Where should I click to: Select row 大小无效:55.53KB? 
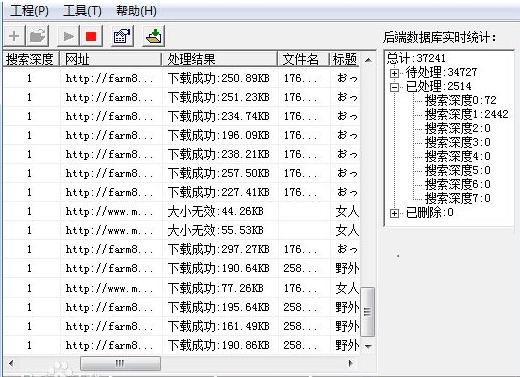[x=182, y=230]
